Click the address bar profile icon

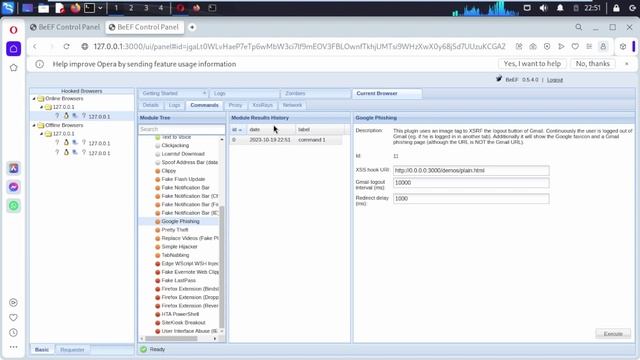click(x=603, y=47)
